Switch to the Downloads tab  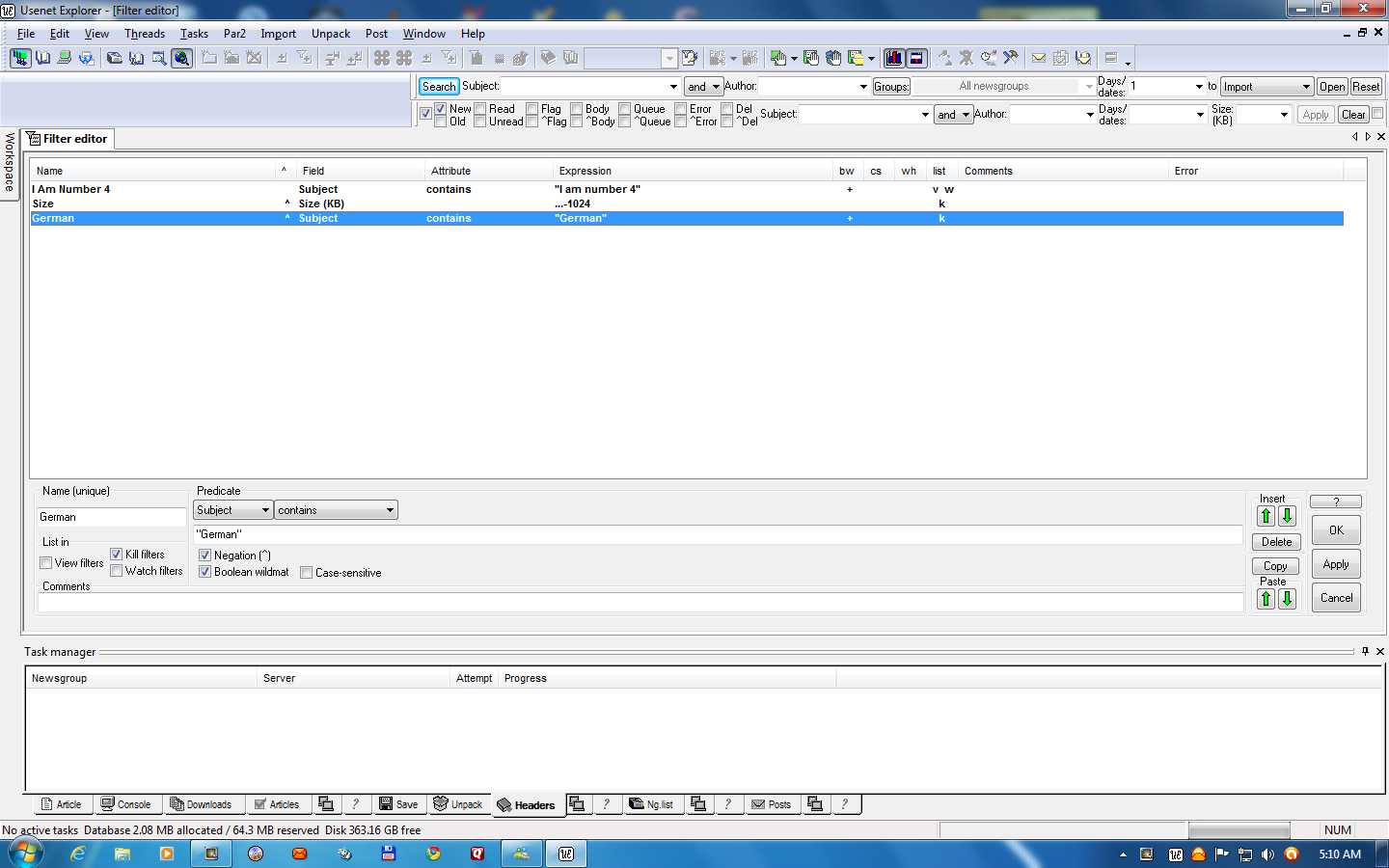201,804
